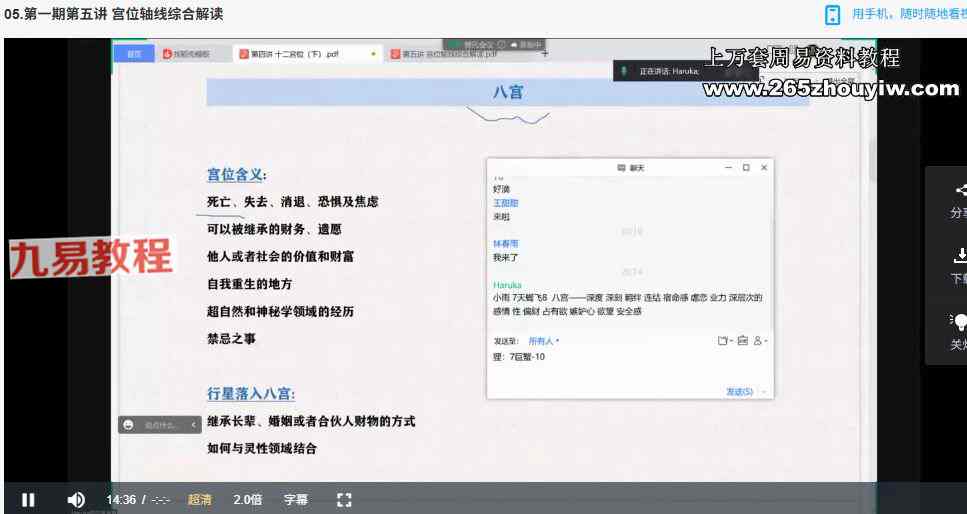Enter fullscreen mode in video player
The image size is (967, 514).
coord(344,500)
